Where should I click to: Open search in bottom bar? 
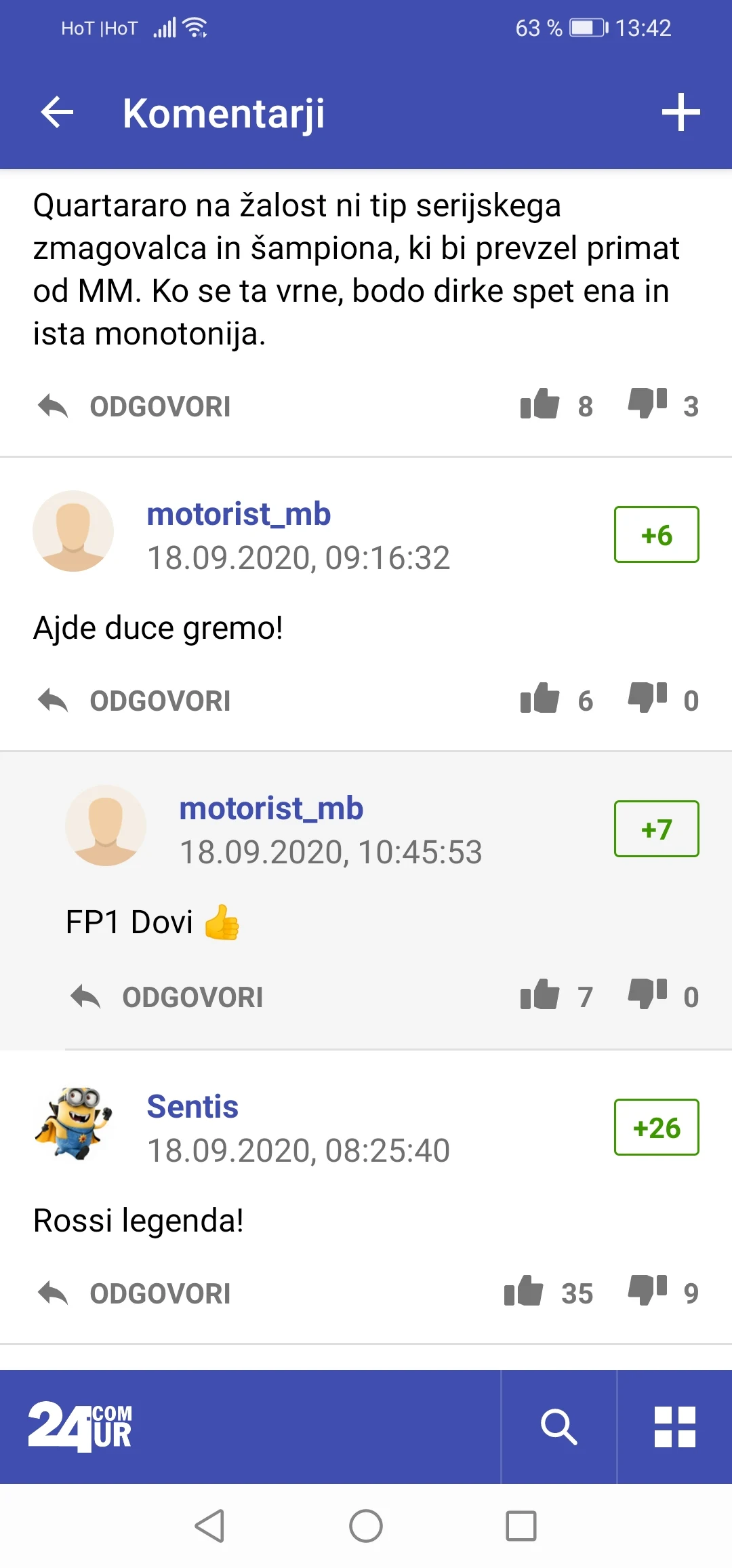(559, 1426)
